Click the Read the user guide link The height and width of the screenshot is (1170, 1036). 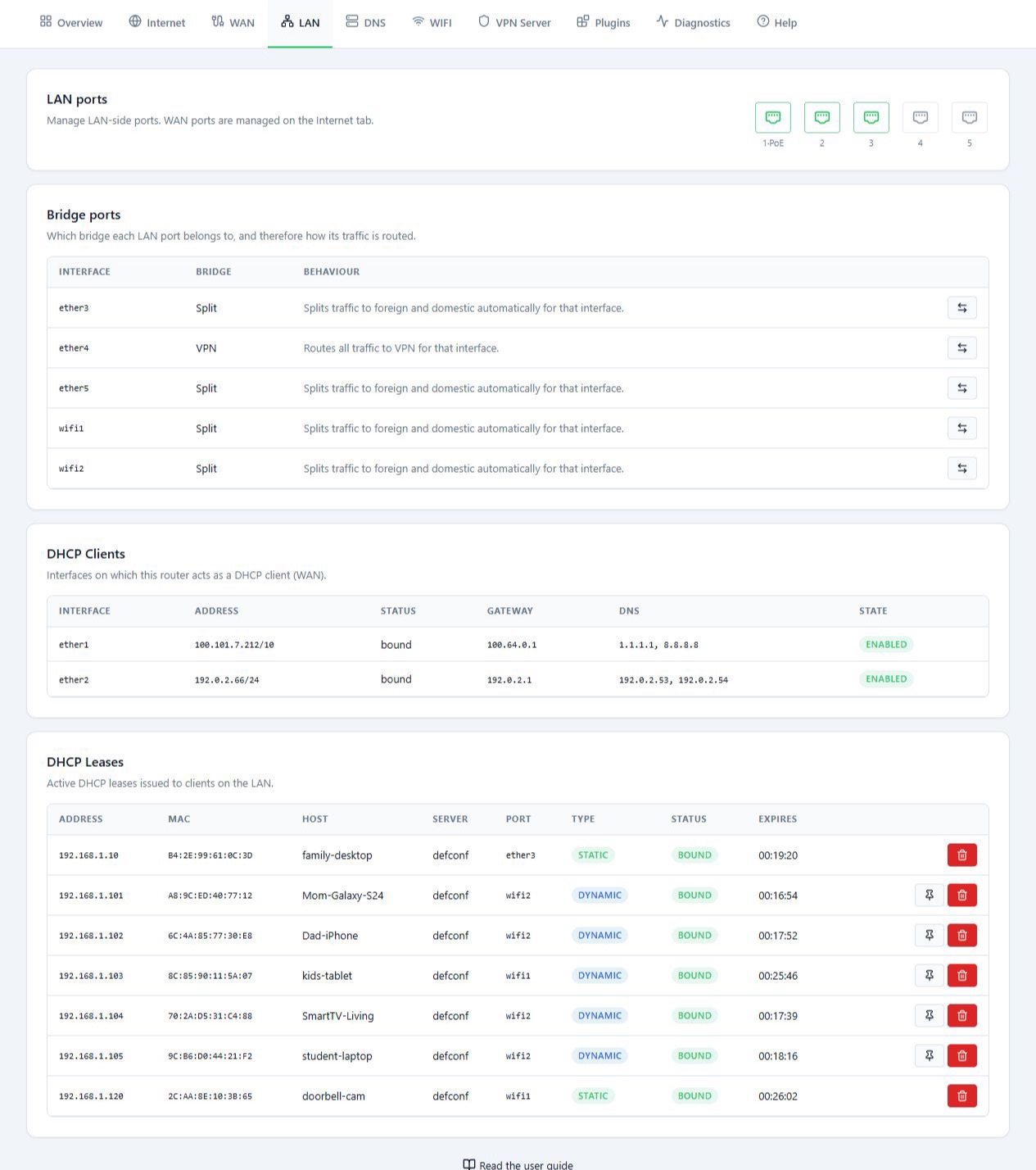[518, 1164]
